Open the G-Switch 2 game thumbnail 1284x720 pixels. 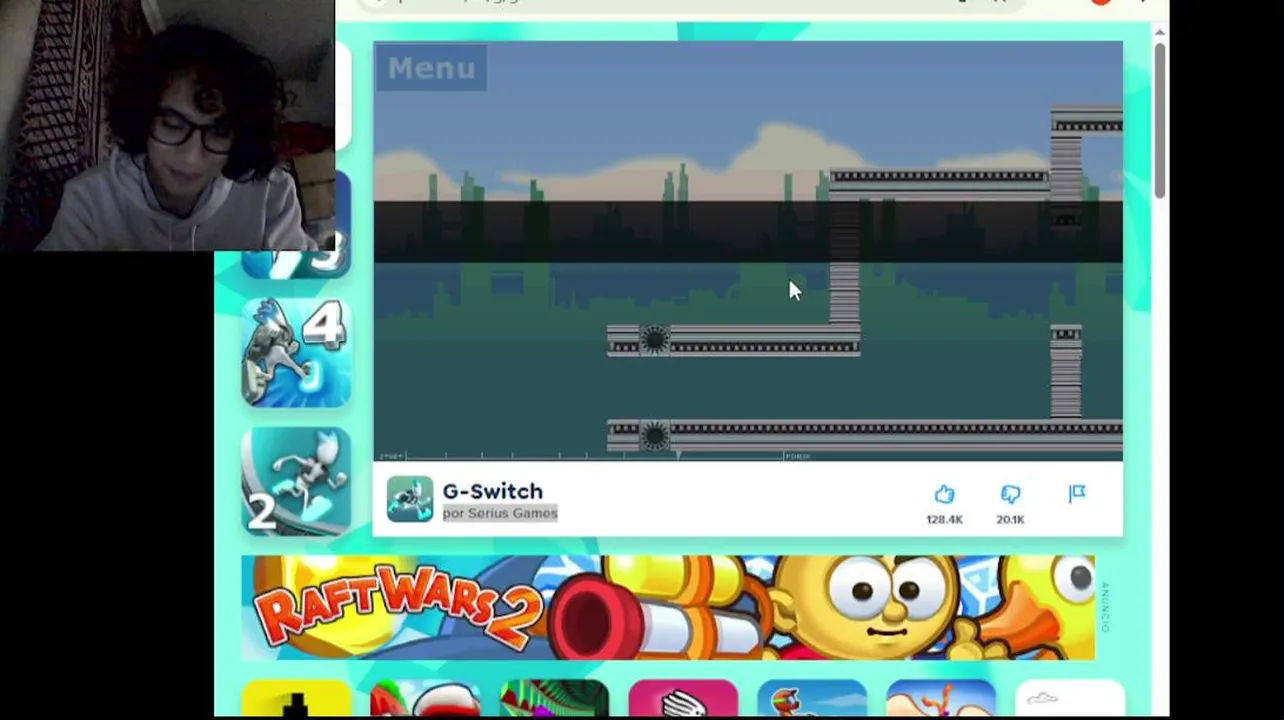(296, 482)
